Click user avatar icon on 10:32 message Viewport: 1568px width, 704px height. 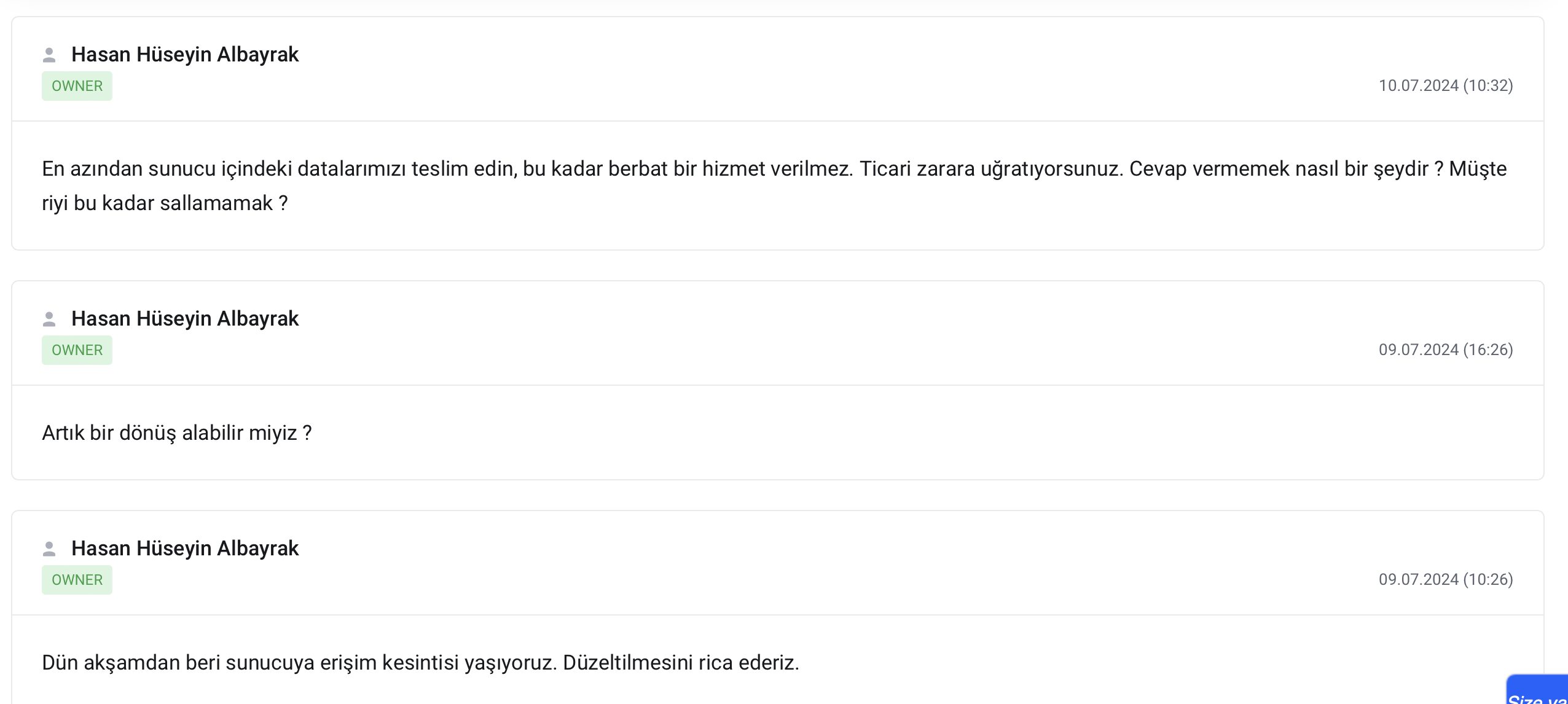pyautogui.click(x=49, y=55)
